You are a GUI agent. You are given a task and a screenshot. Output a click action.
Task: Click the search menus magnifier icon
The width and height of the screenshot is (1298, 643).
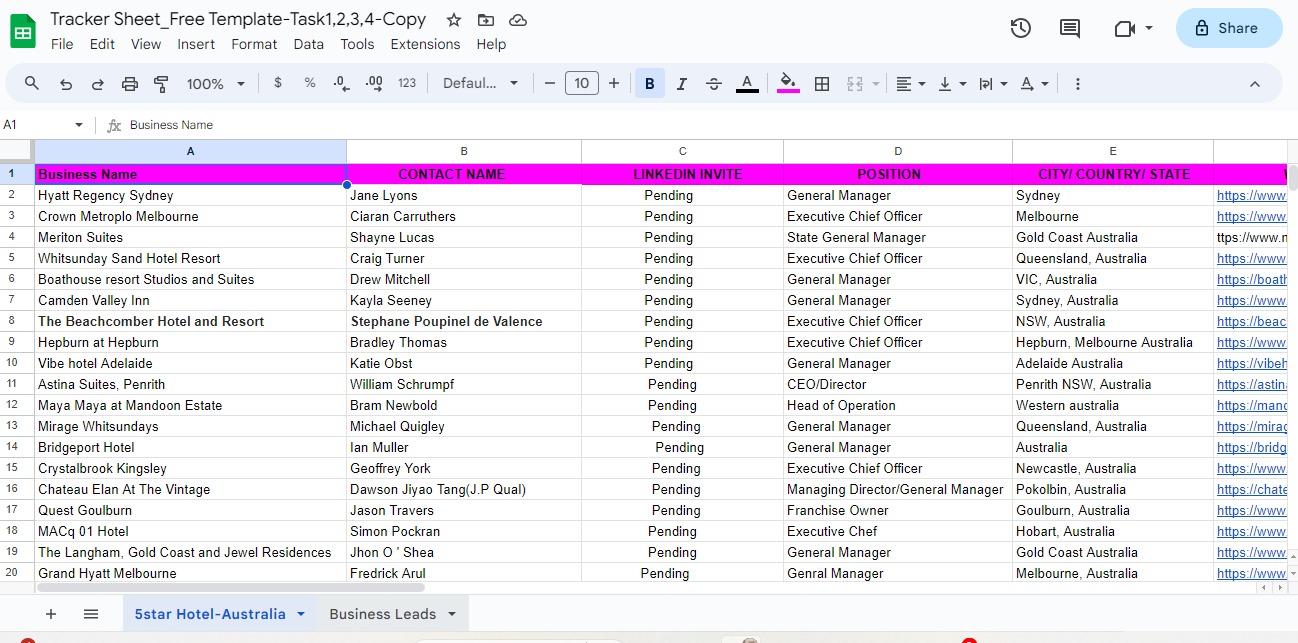tap(32, 84)
